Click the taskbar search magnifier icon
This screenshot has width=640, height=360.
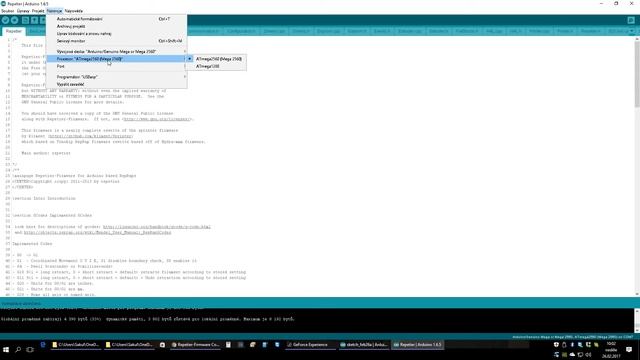click(18, 350)
